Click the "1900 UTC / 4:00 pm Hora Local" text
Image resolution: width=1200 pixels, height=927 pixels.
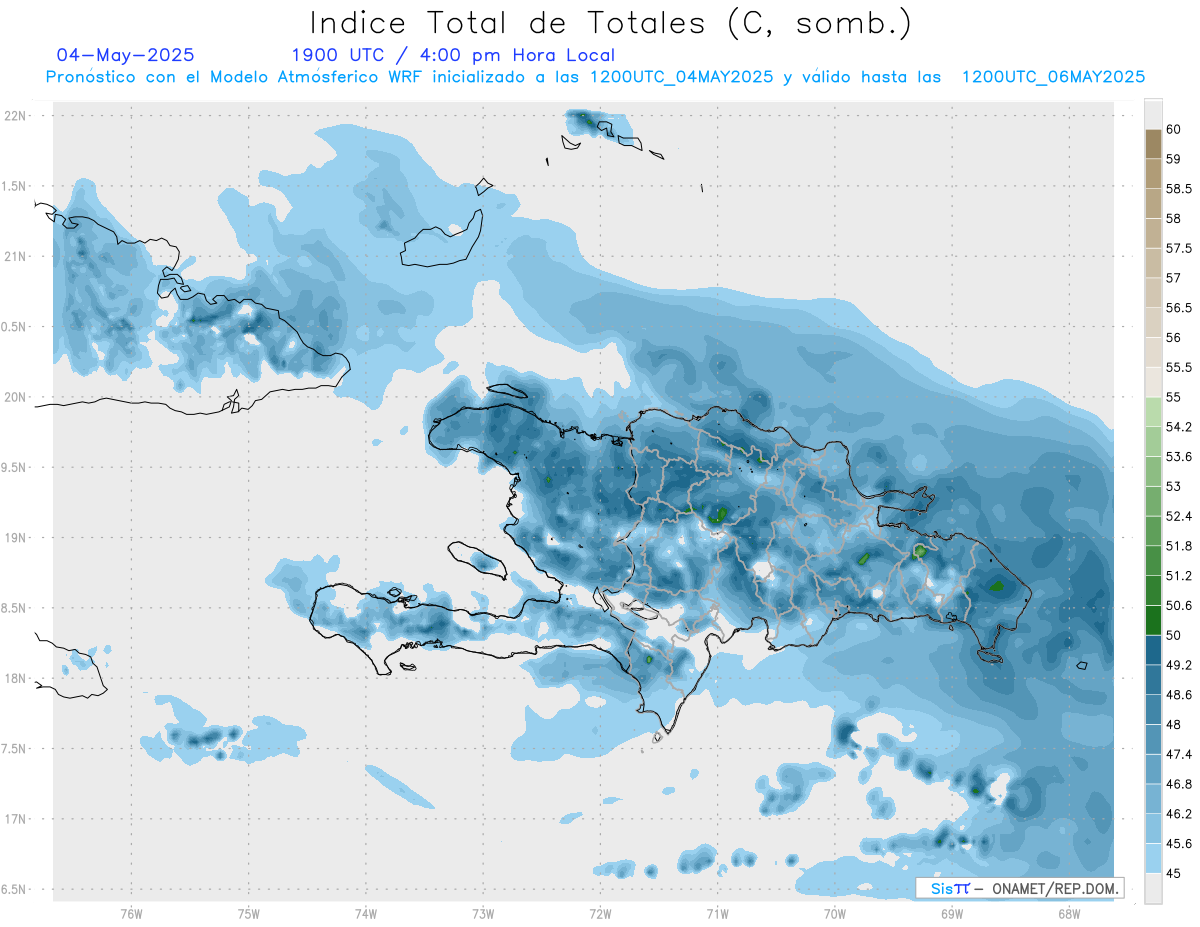pos(453,56)
